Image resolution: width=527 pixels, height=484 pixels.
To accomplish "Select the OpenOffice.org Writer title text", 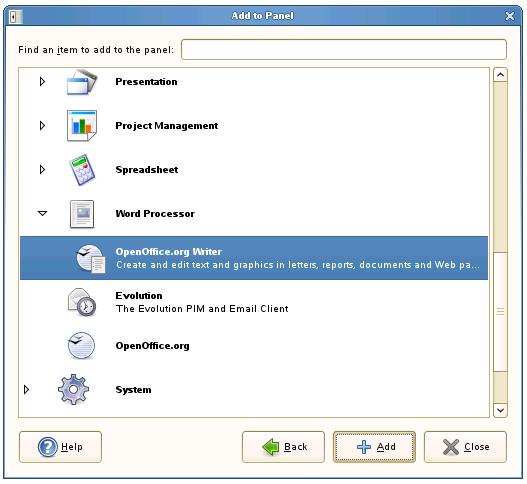I will [x=169, y=252].
